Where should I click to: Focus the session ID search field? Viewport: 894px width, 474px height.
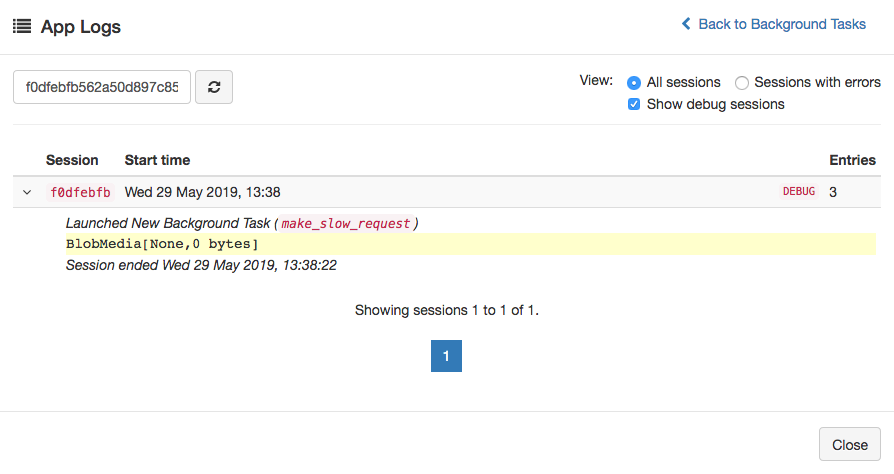pos(102,87)
